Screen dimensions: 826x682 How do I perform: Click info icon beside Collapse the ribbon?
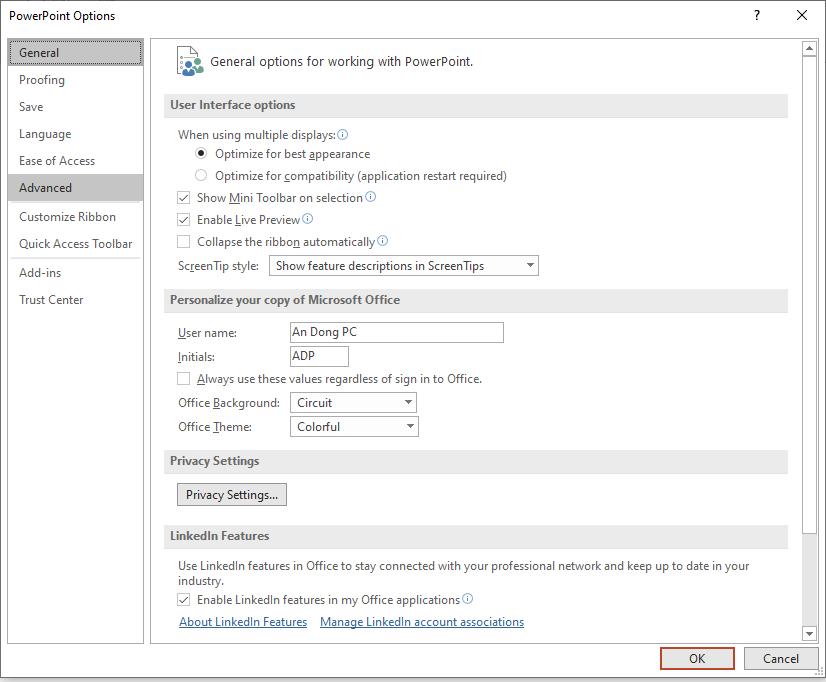point(383,241)
